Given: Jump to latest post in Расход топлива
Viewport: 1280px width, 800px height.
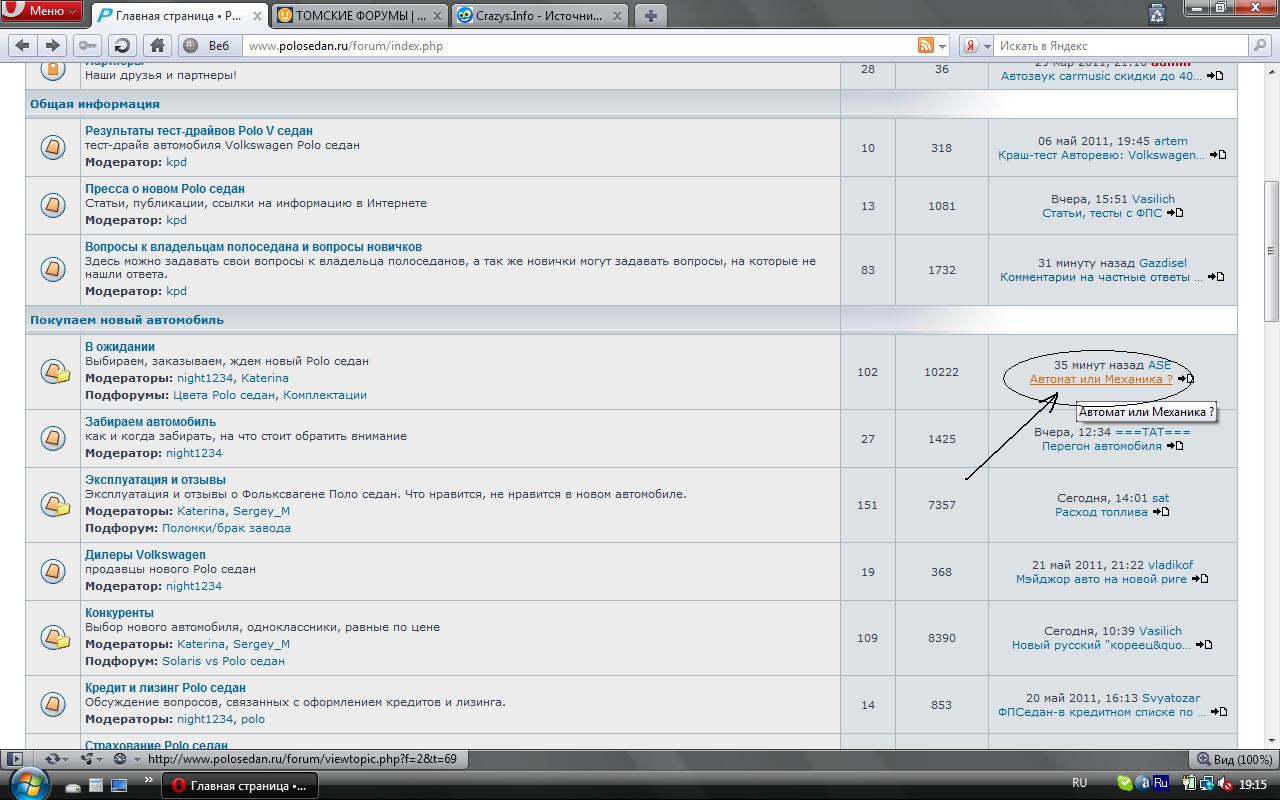Looking at the screenshot, I should [1161, 512].
